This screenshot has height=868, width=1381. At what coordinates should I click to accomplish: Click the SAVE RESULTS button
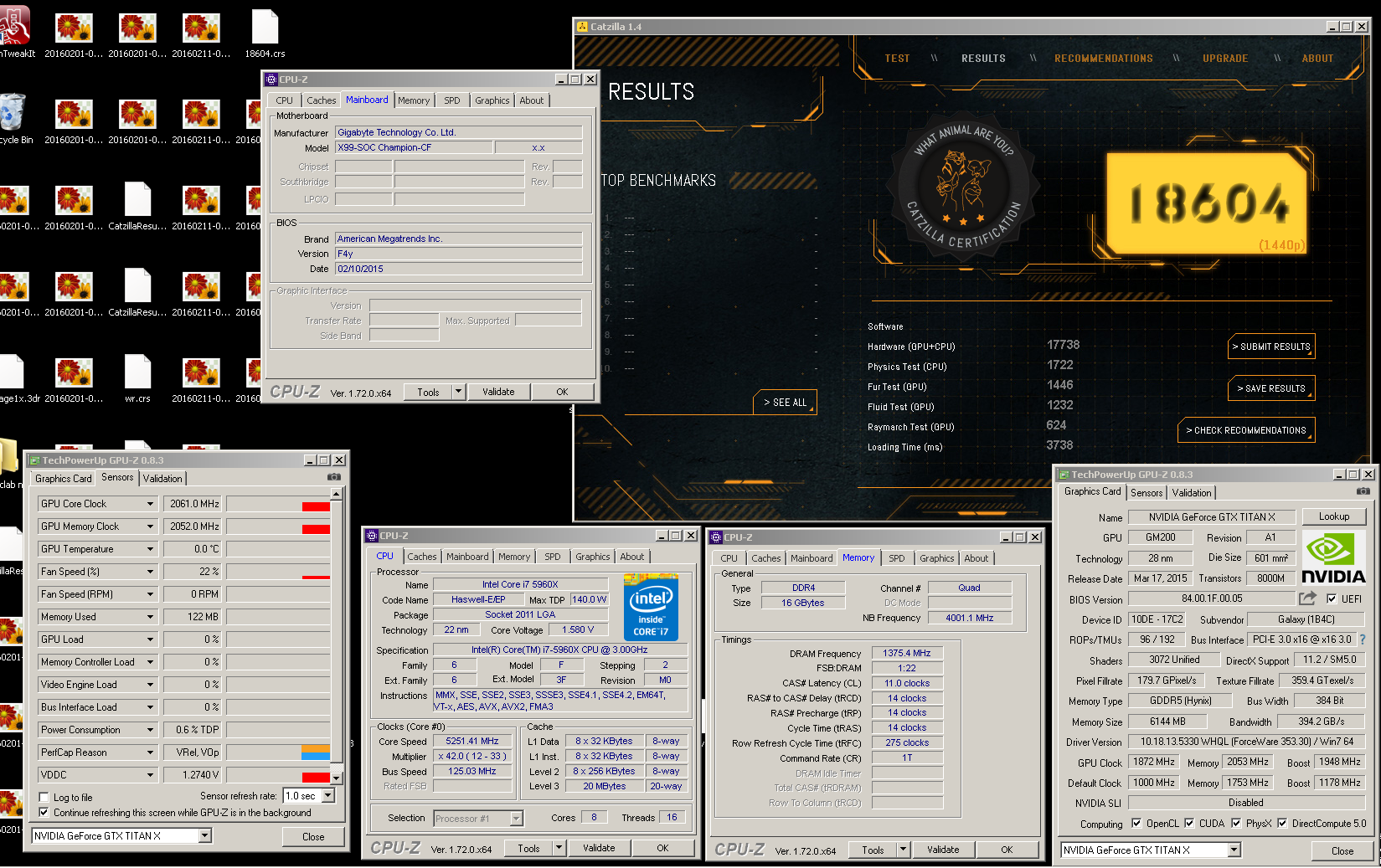point(1271,388)
